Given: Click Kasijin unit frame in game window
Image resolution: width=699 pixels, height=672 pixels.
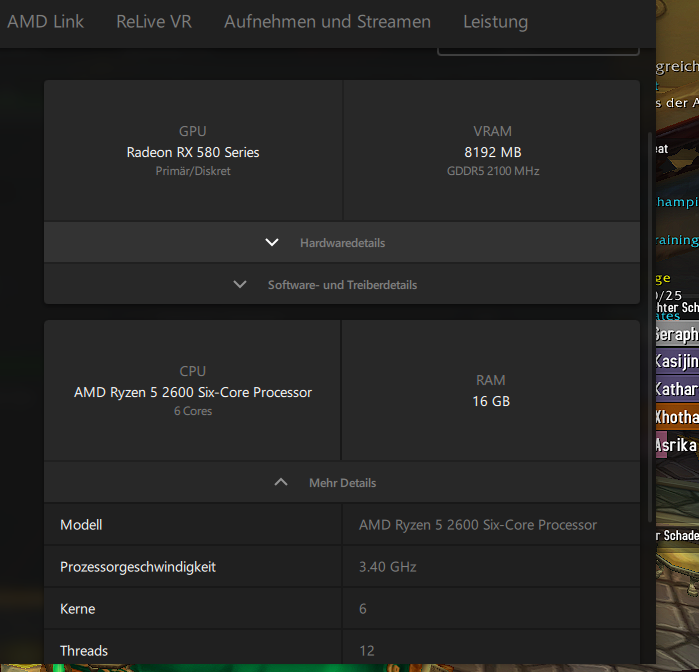Looking at the screenshot, I should [677, 361].
